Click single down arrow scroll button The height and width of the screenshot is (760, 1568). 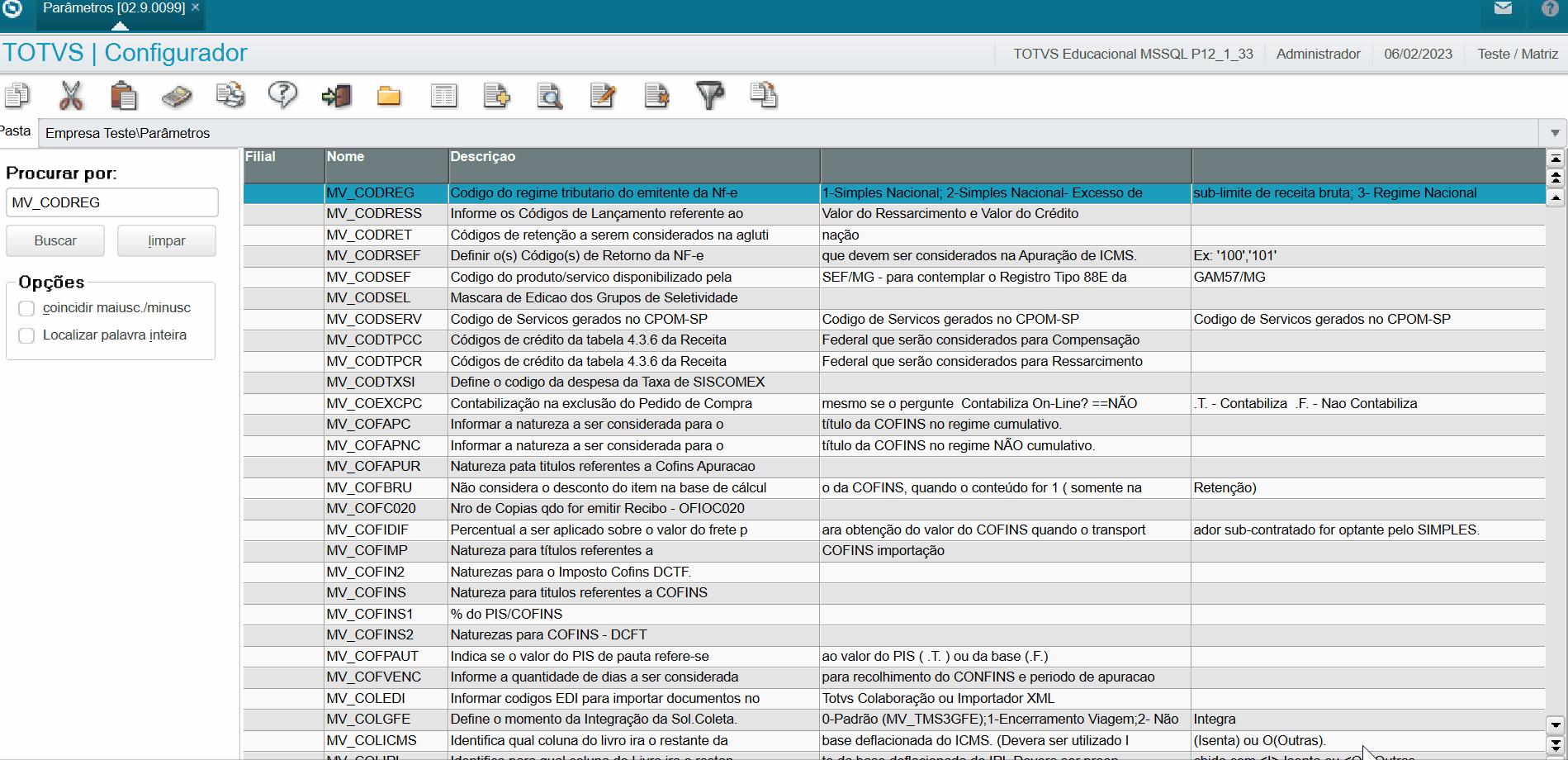1556,725
